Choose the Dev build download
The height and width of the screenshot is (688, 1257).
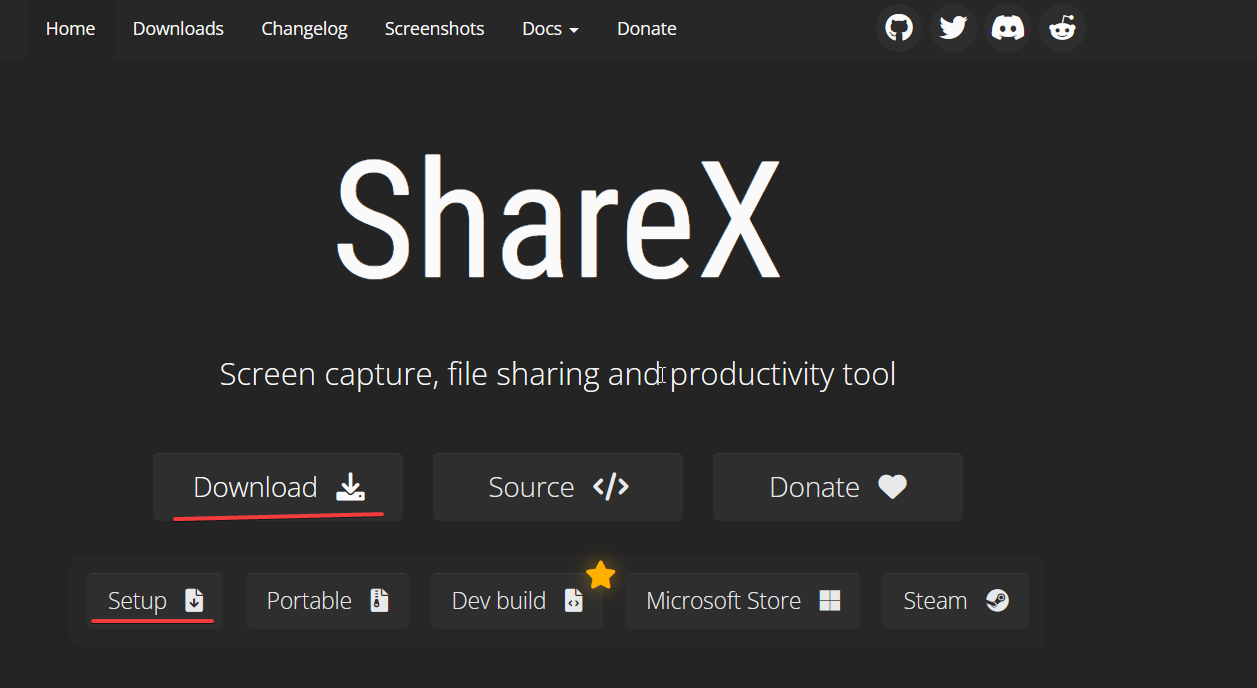click(x=517, y=601)
